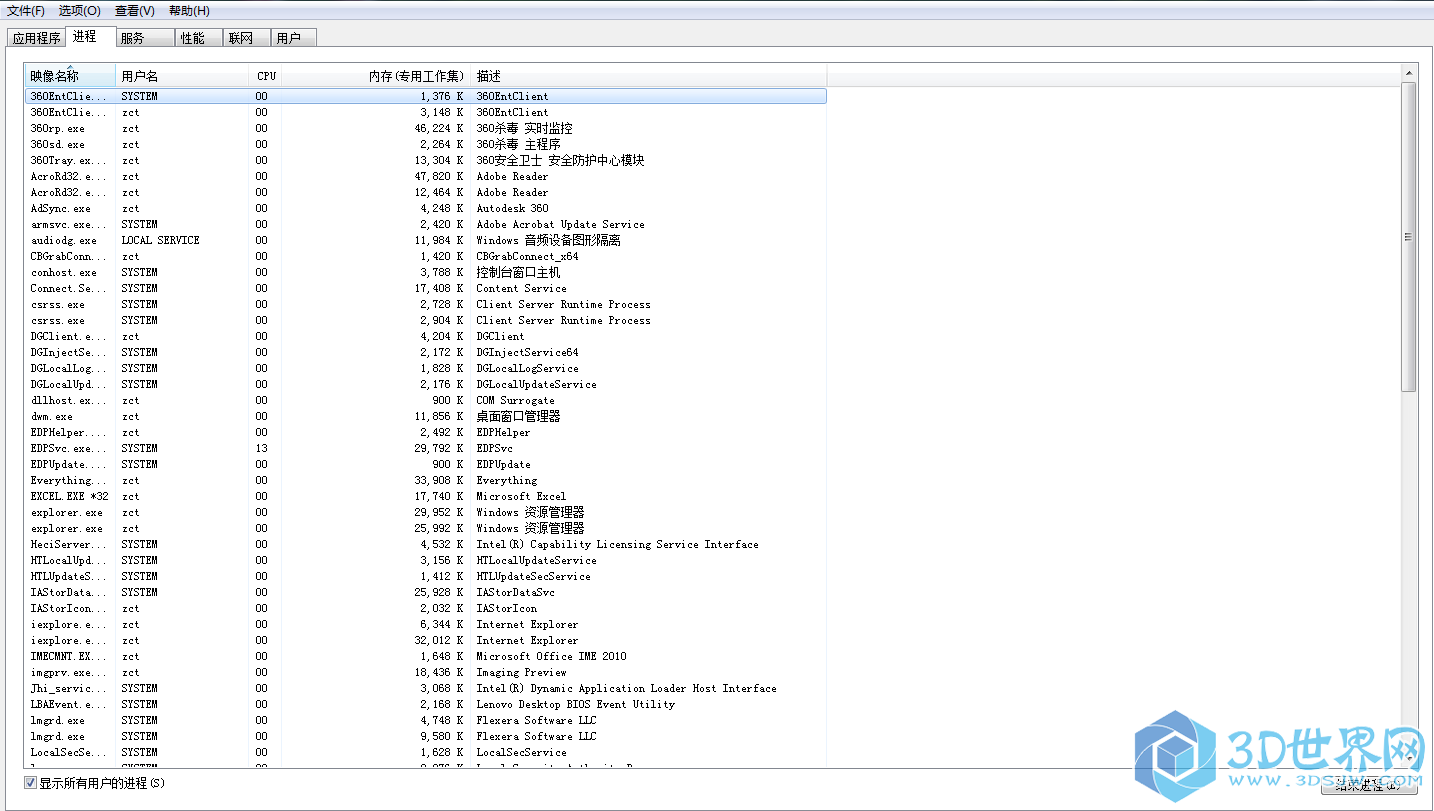Toggle 显示所有用户的进程 checkbox
The width and height of the screenshot is (1434, 811).
(x=31, y=783)
